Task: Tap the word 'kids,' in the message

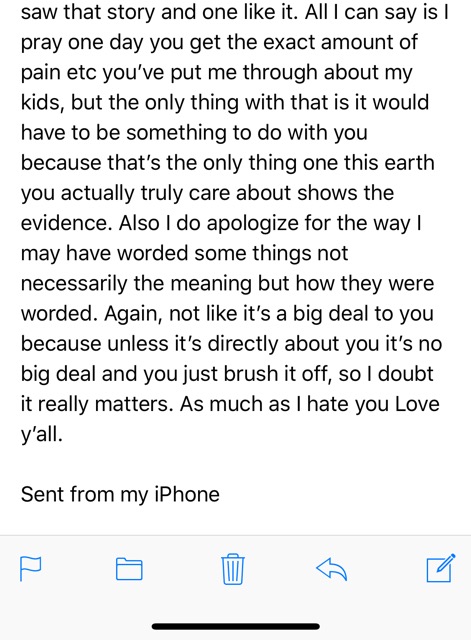Action: pos(42,102)
